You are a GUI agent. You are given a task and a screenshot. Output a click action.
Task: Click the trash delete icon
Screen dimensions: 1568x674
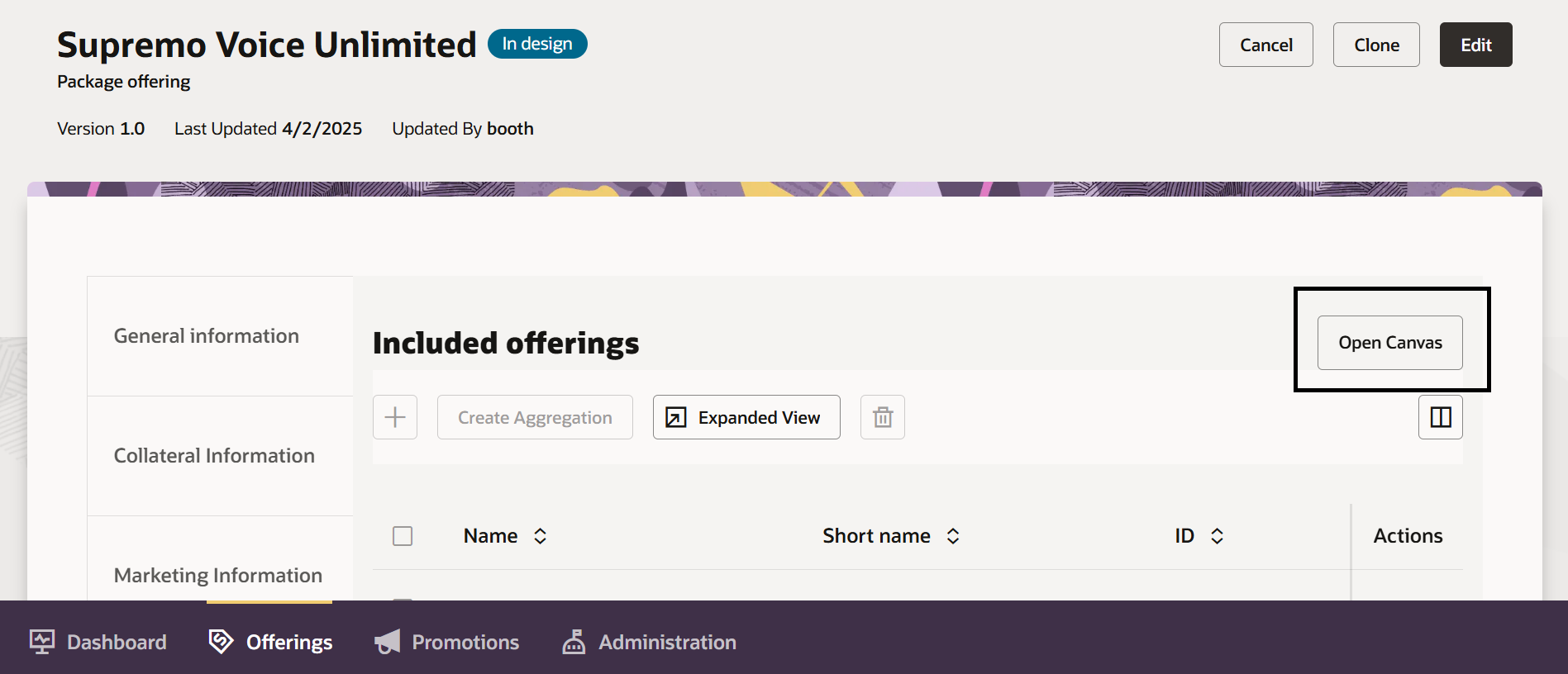883,417
